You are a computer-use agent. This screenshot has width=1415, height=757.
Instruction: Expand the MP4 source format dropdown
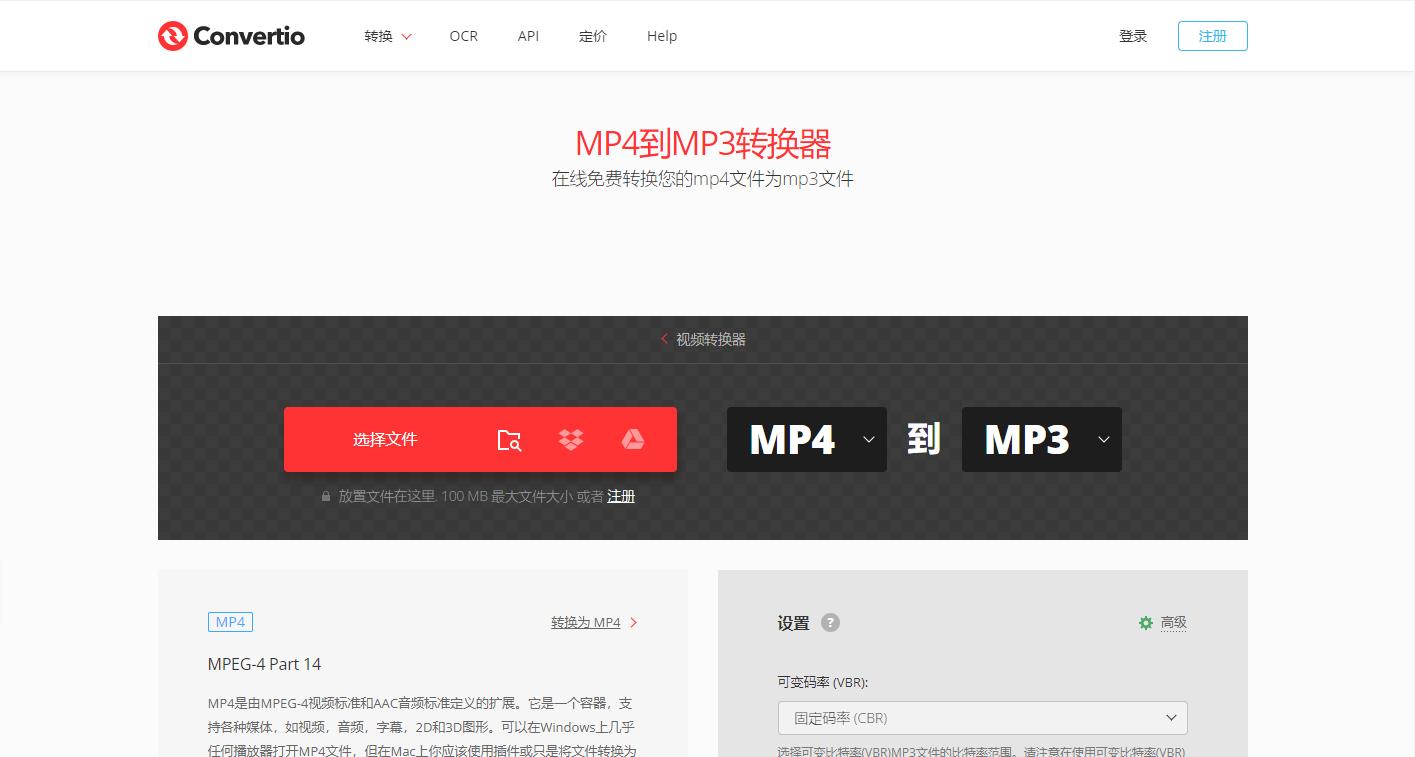coord(807,439)
